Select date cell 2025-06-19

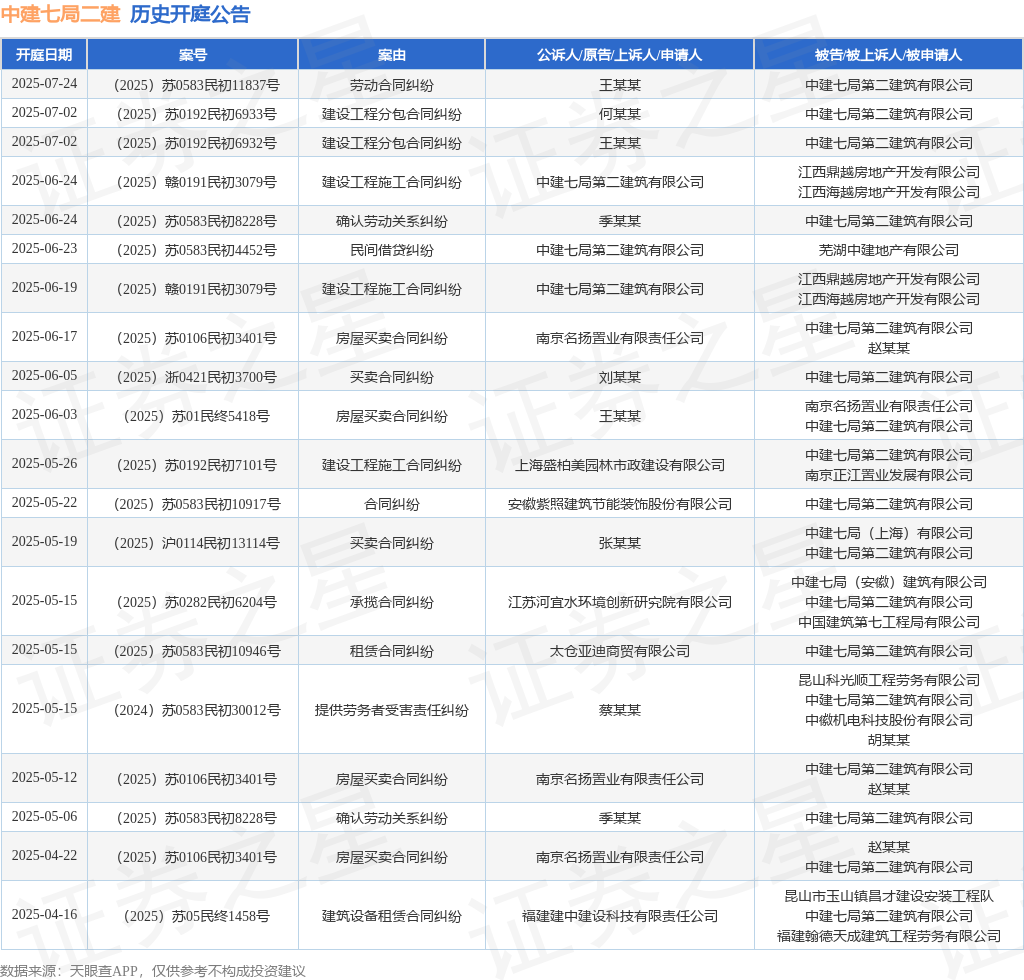44,287
